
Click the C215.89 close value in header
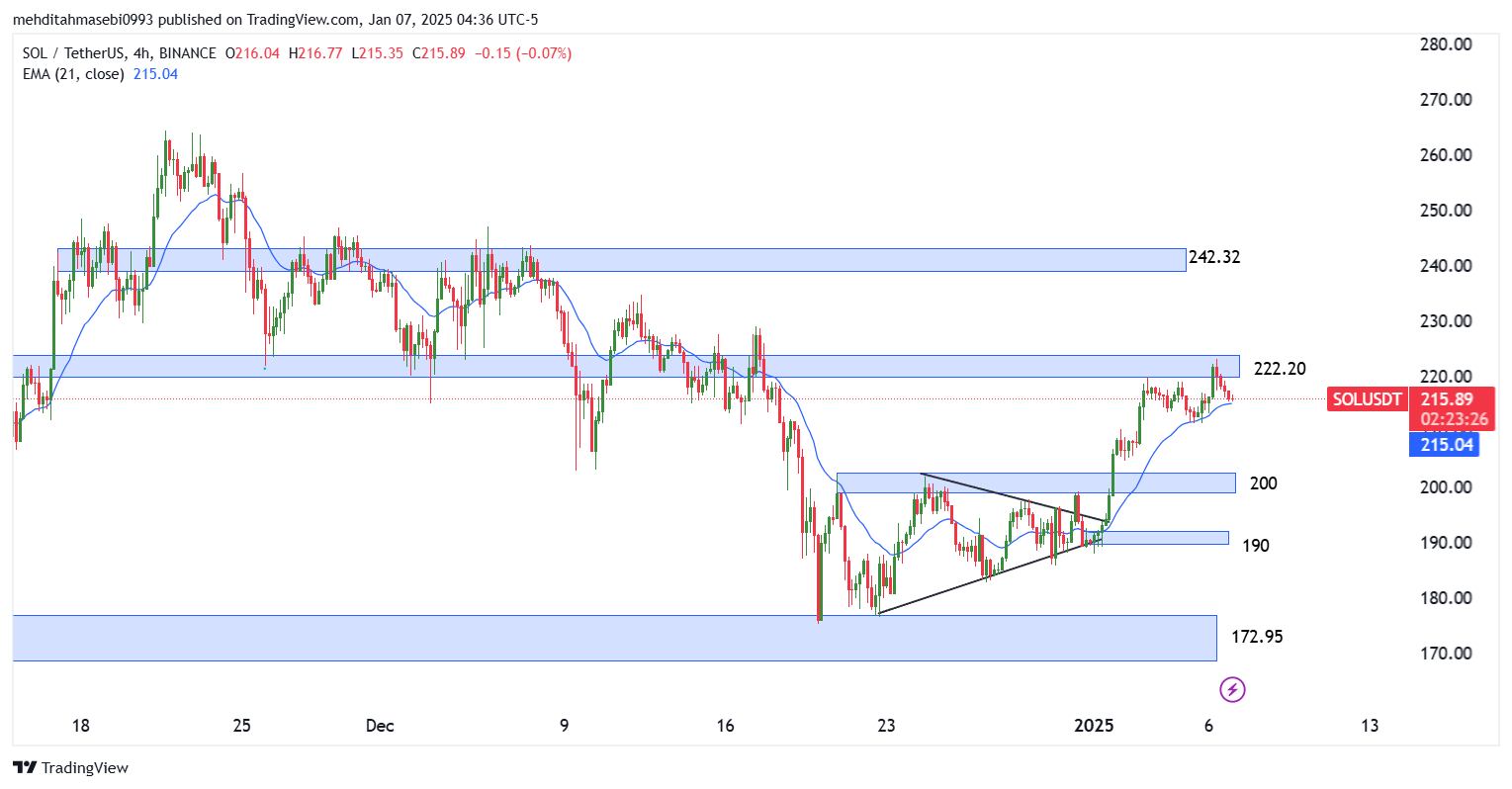[x=438, y=53]
